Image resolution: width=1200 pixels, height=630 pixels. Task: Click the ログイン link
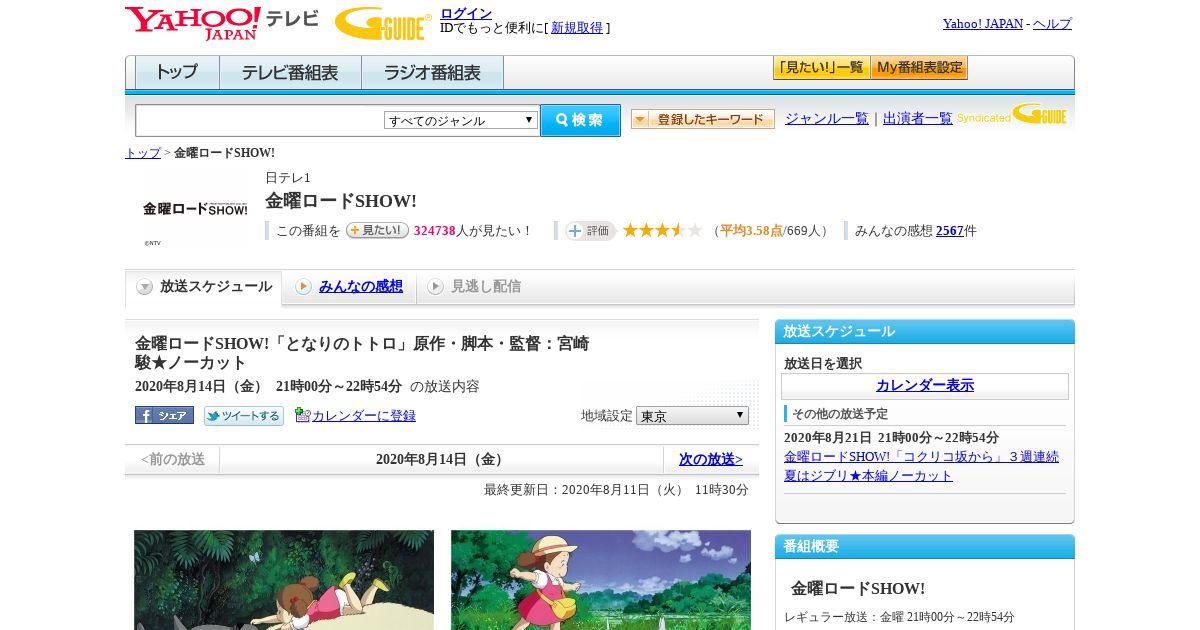466,13
